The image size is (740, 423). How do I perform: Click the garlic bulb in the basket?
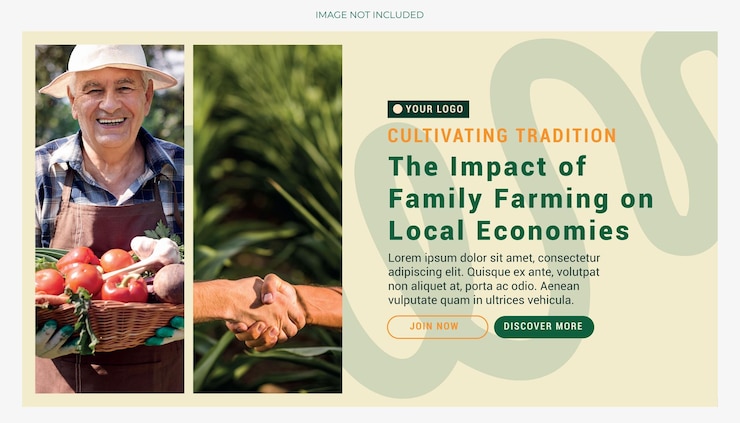click(x=156, y=251)
